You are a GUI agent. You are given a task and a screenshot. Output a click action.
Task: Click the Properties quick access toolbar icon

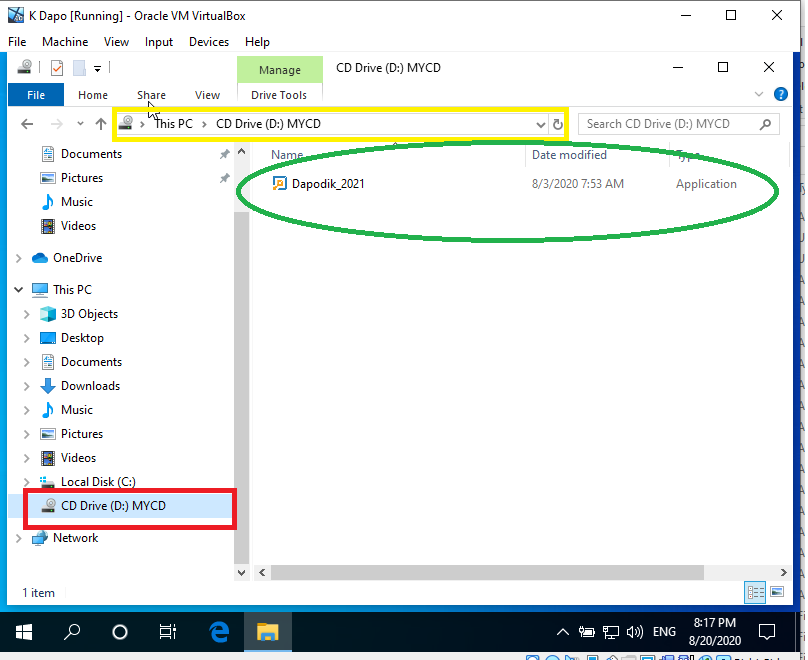click(x=57, y=67)
